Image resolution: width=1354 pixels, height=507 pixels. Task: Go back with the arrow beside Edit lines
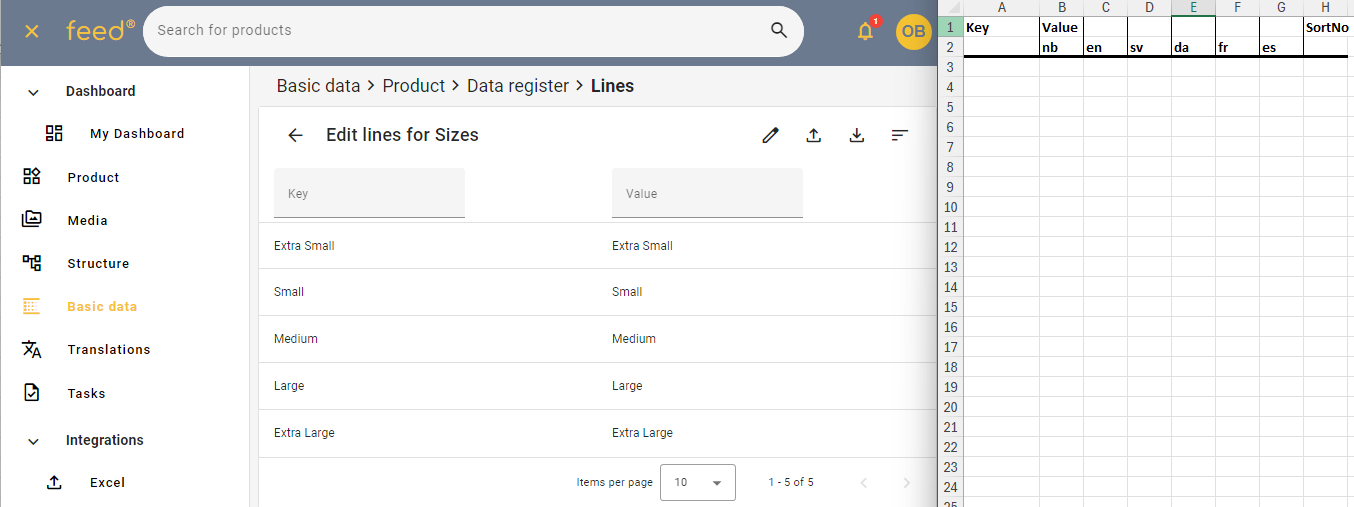click(x=295, y=135)
